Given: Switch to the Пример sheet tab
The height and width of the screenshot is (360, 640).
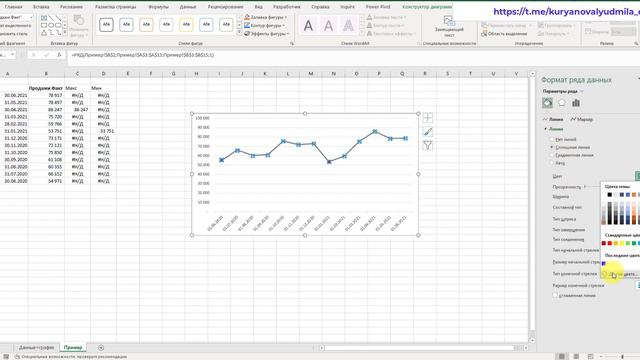Looking at the screenshot, I should pos(73,348).
